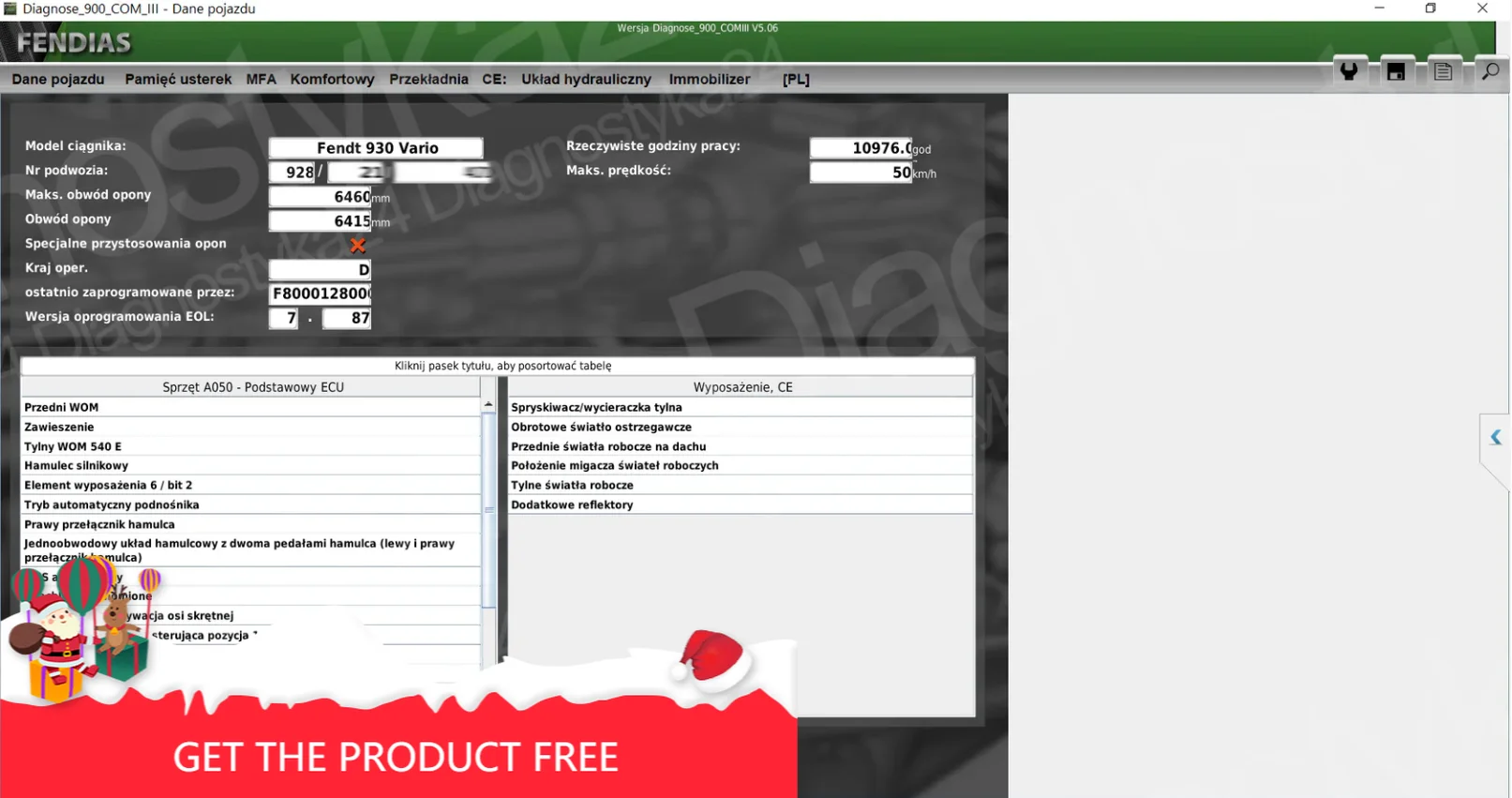Open the Przekładnia menu
The image size is (1512, 798).
coord(428,80)
